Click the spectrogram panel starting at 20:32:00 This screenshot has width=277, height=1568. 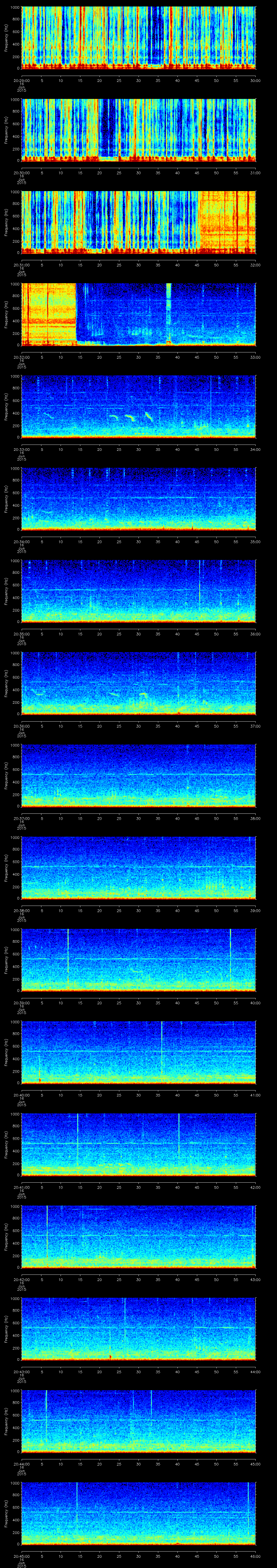pyautogui.click(x=139, y=314)
